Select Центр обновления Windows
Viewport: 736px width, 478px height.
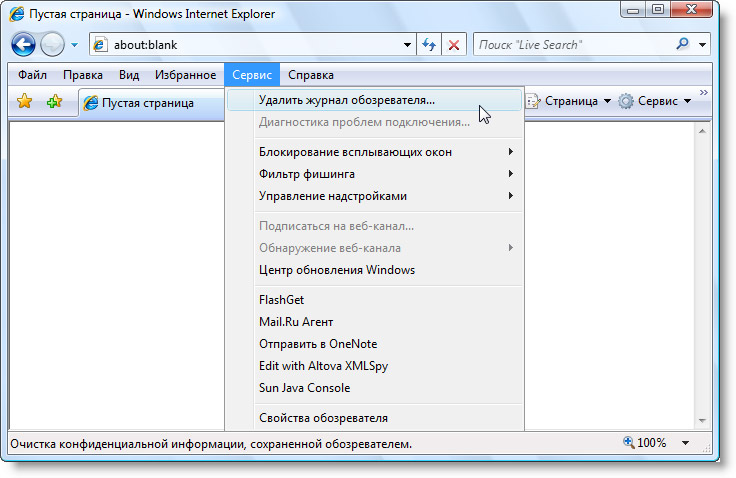(374, 270)
